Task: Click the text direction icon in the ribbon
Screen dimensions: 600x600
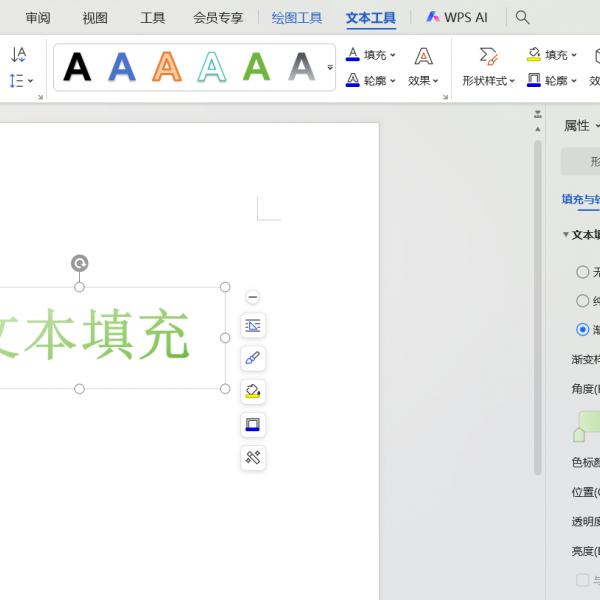Action: click(x=18, y=55)
